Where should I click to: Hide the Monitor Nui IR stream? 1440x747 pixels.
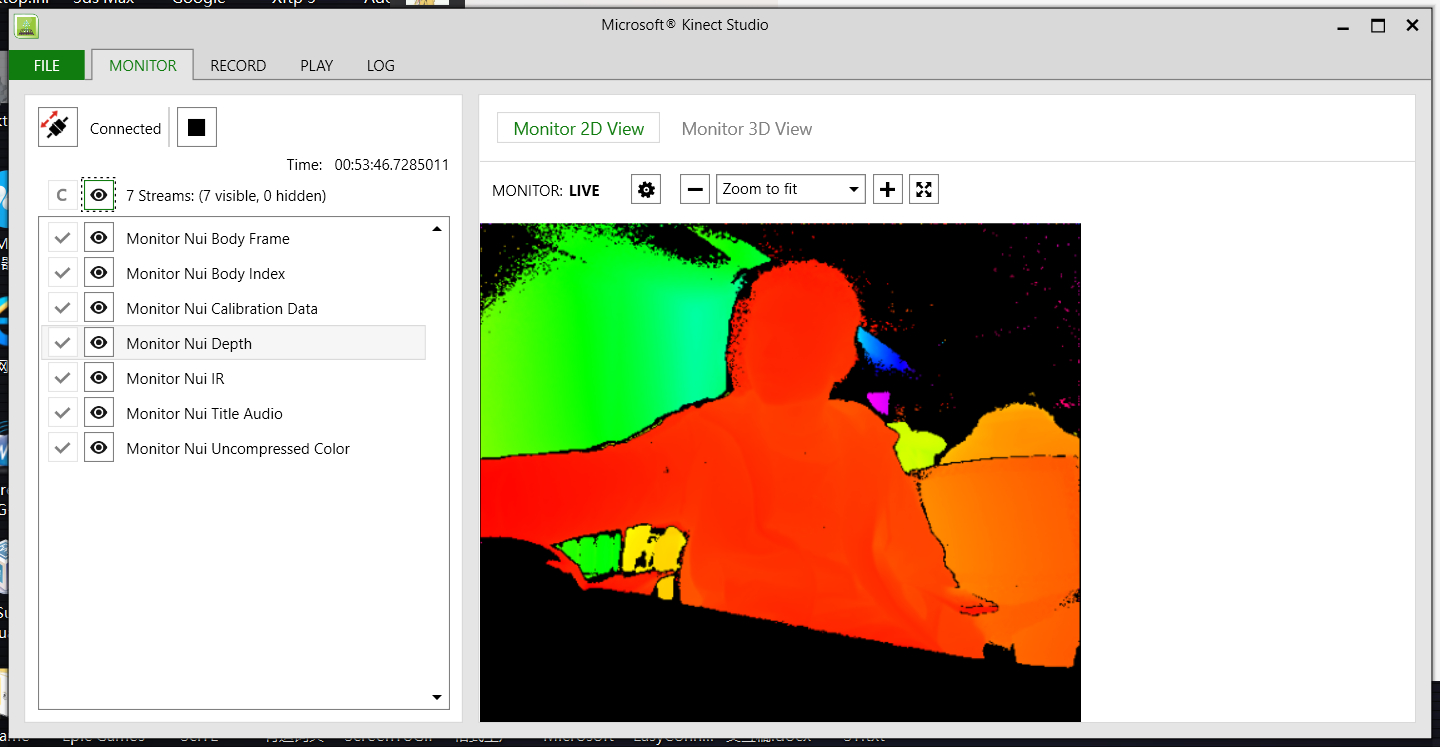pos(98,378)
